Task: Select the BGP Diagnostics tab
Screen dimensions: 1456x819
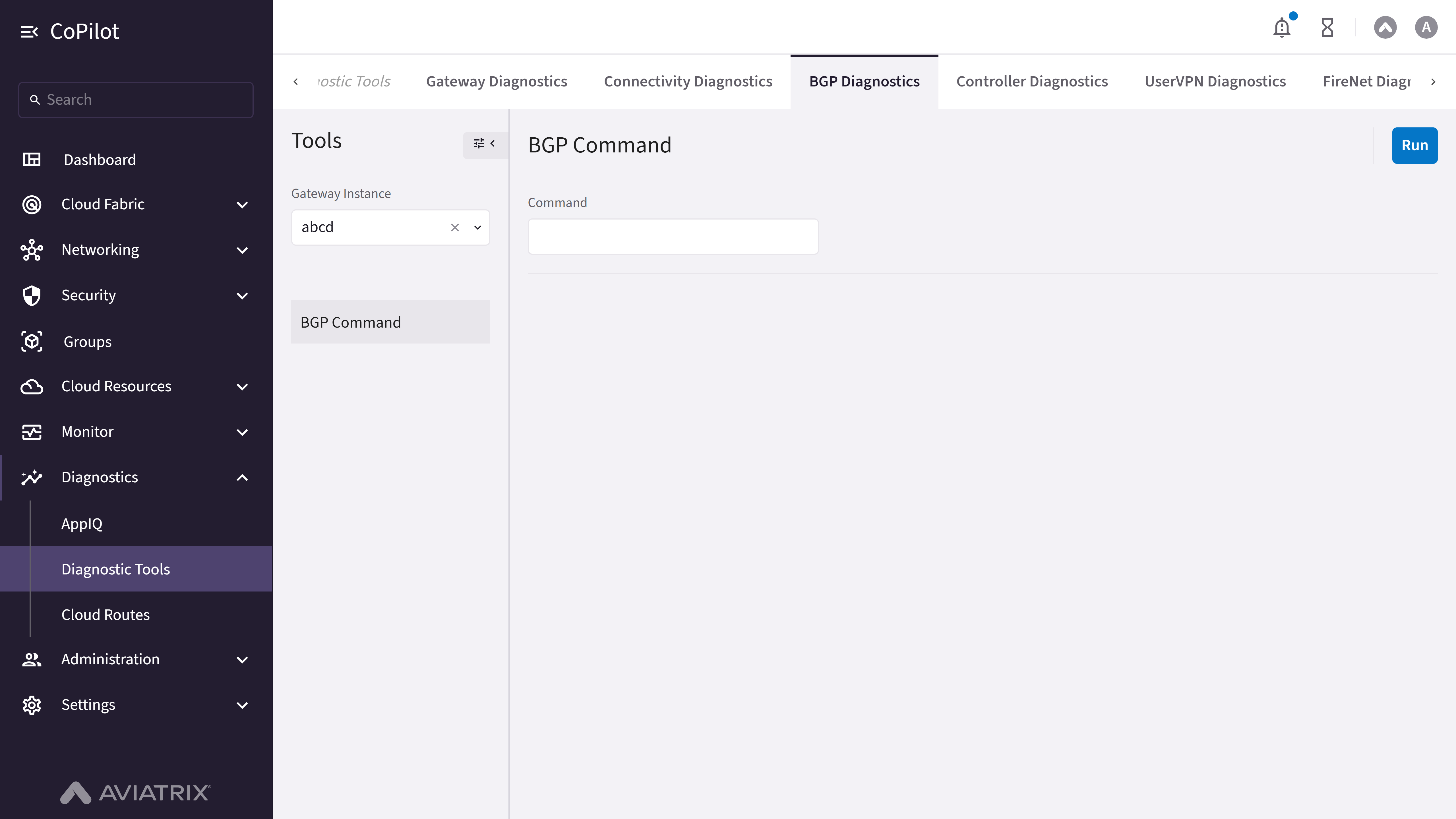Action: pos(864,82)
